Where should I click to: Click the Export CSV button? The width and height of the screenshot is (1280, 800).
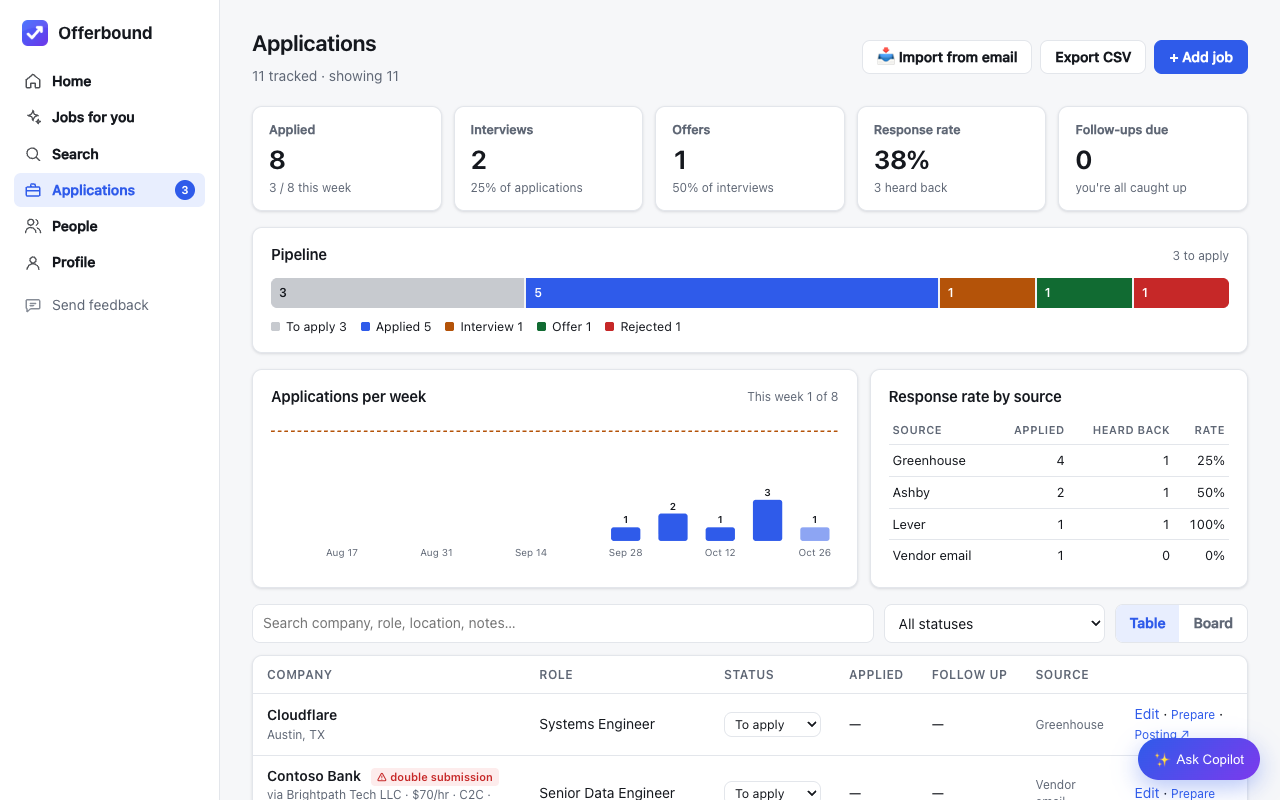coord(1093,57)
